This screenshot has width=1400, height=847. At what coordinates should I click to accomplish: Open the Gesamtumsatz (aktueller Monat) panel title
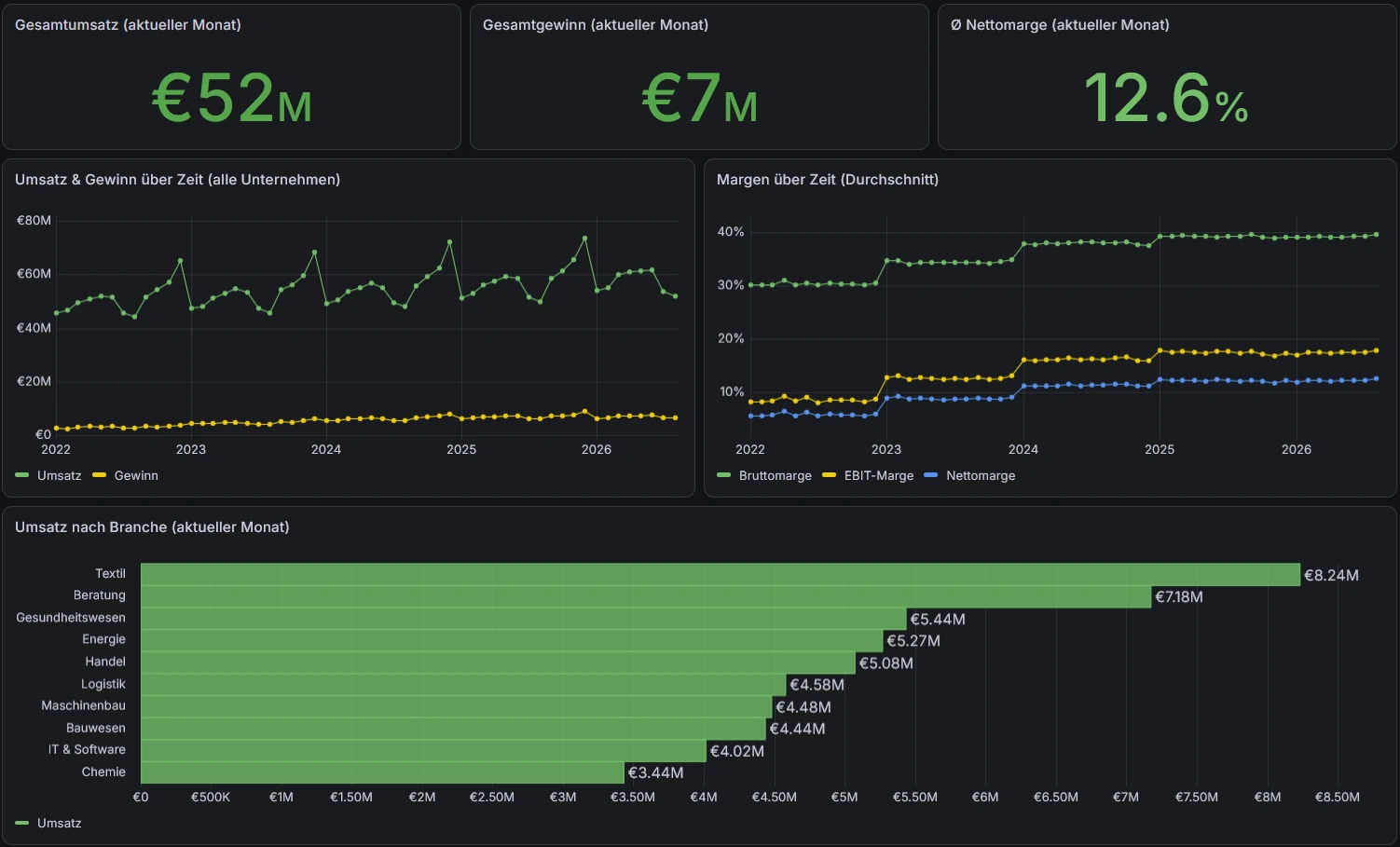[128, 25]
